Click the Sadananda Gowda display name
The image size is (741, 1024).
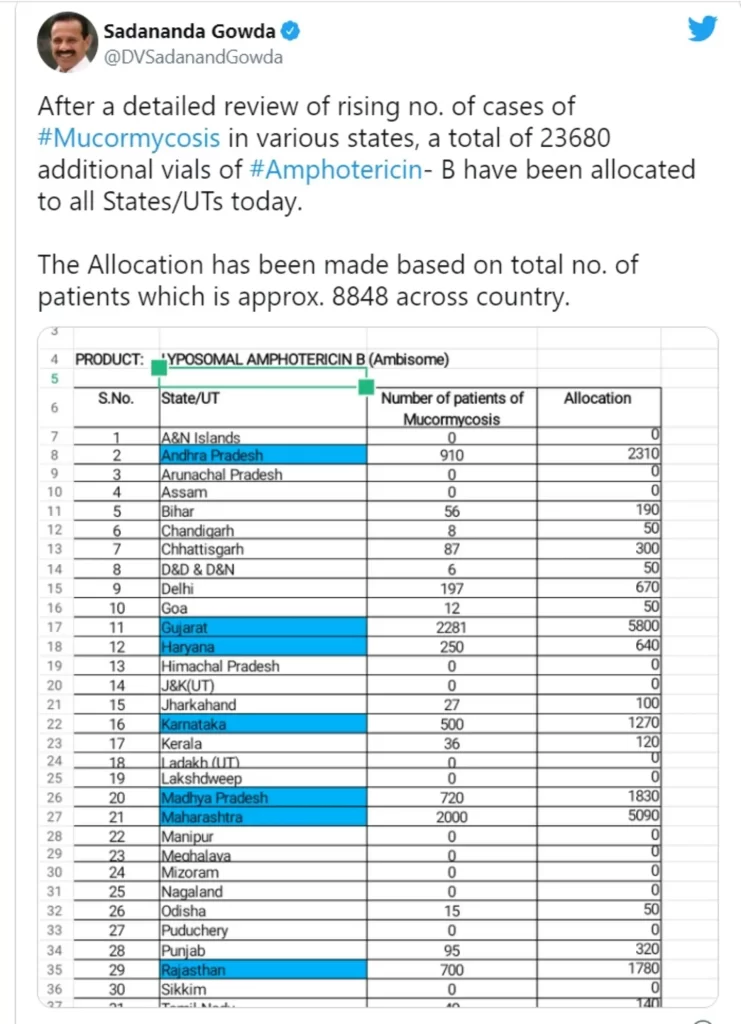pyautogui.click(x=187, y=29)
